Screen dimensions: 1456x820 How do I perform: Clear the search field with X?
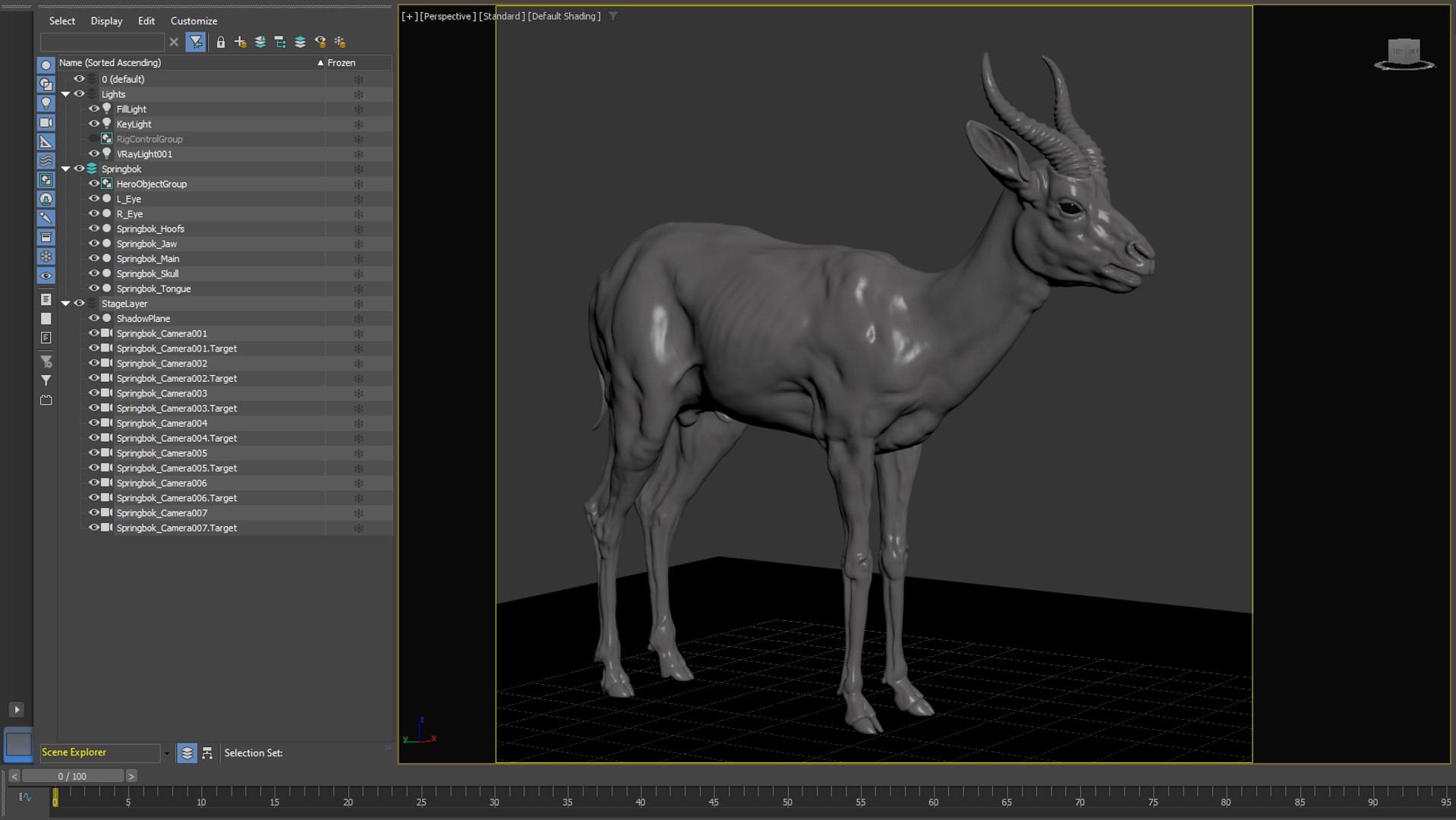coord(174,42)
